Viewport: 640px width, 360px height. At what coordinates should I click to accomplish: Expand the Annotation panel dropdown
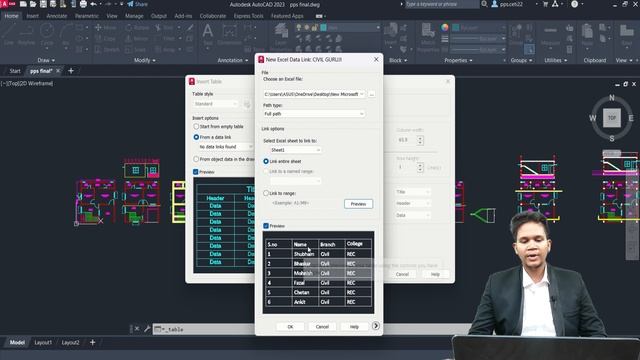click(232, 60)
